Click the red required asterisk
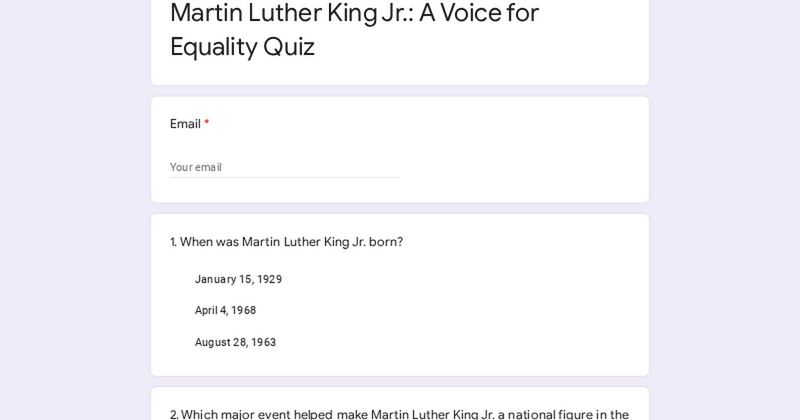Screen dimensions: 800x420 click(207, 123)
